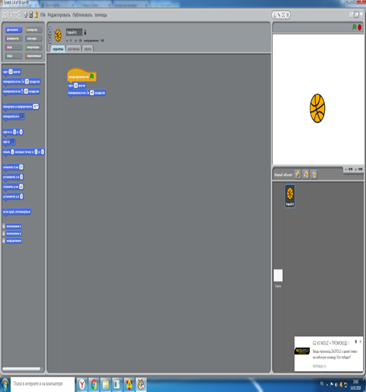Choose new sprite from file icon
Screen dimensions: 366x392
[306, 174]
